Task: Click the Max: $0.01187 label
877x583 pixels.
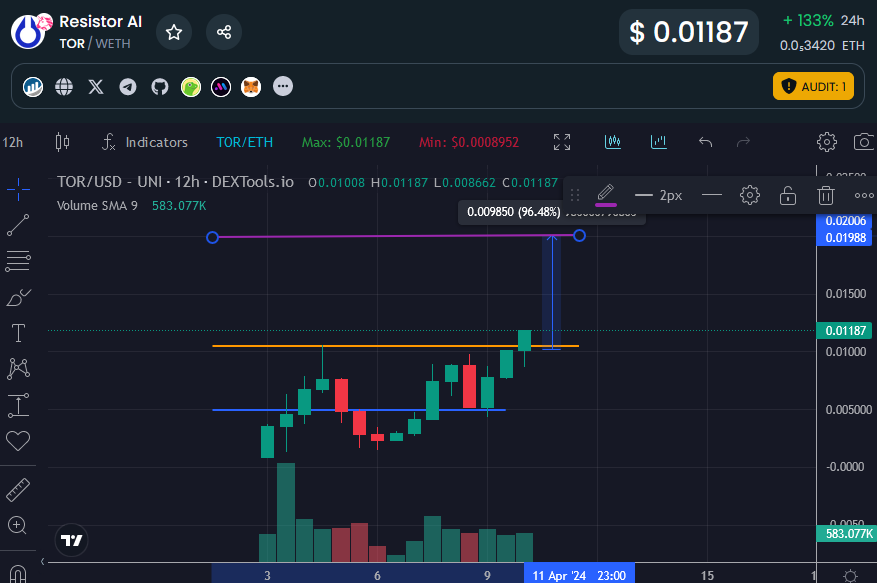Action: [x=346, y=143]
